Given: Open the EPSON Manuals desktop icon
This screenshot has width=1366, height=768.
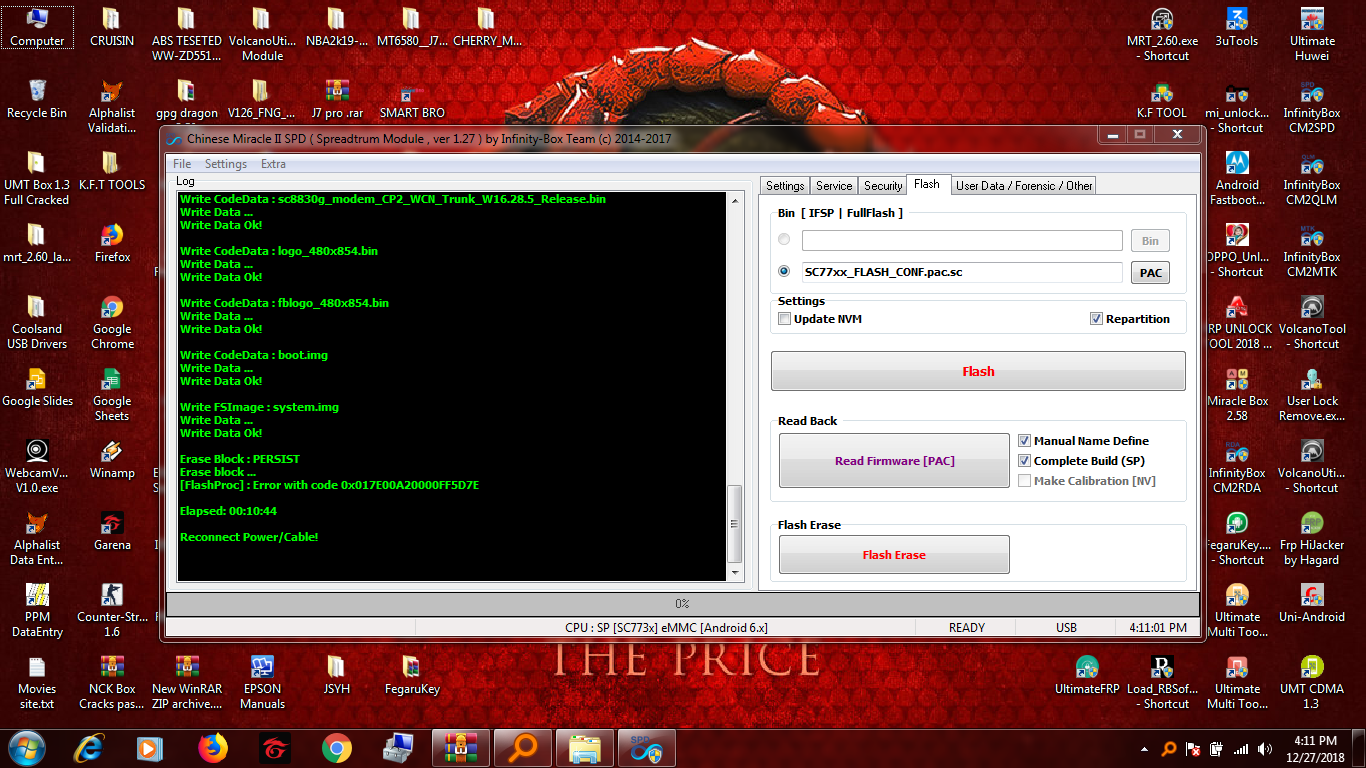Looking at the screenshot, I should [262, 682].
